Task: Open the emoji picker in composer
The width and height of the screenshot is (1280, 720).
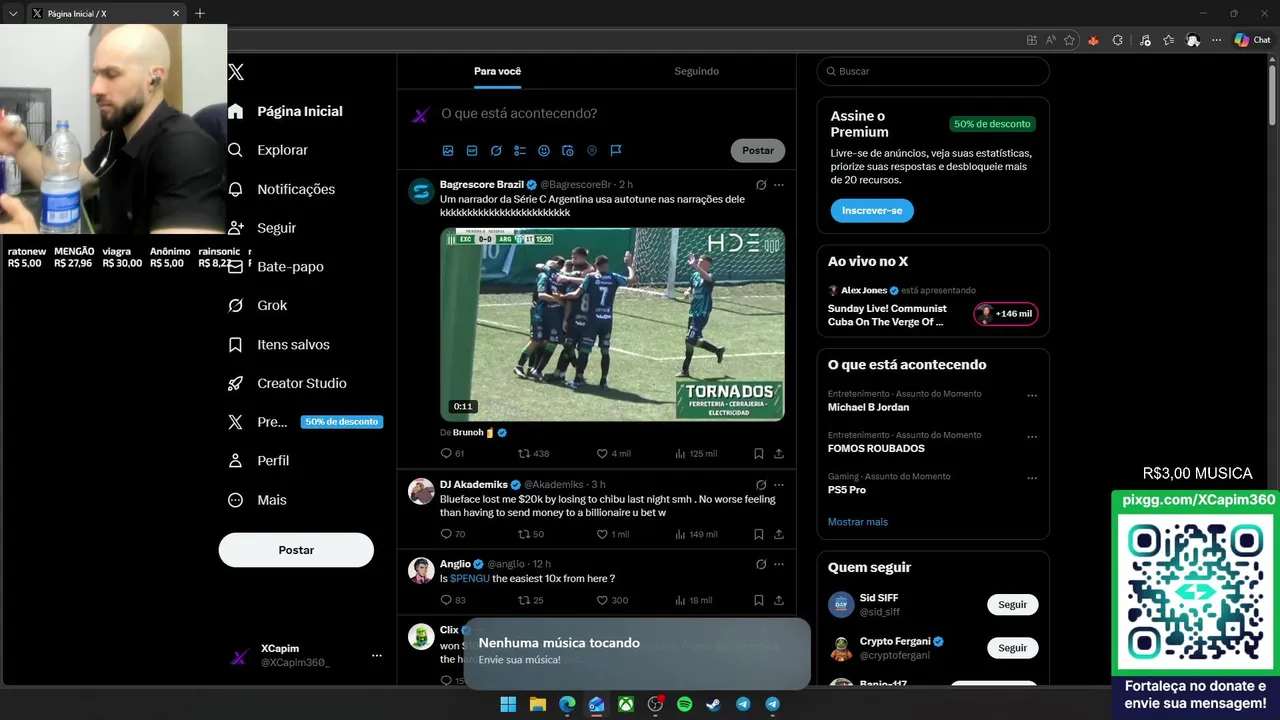Action: [544, 151]
